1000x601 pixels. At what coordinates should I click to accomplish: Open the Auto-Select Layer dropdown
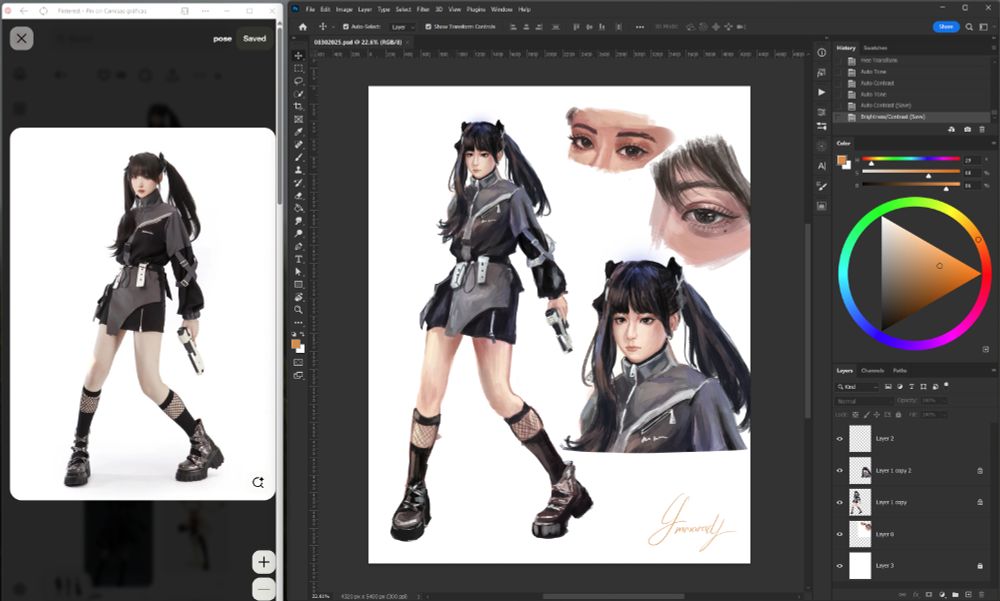(x=402, y=27)
